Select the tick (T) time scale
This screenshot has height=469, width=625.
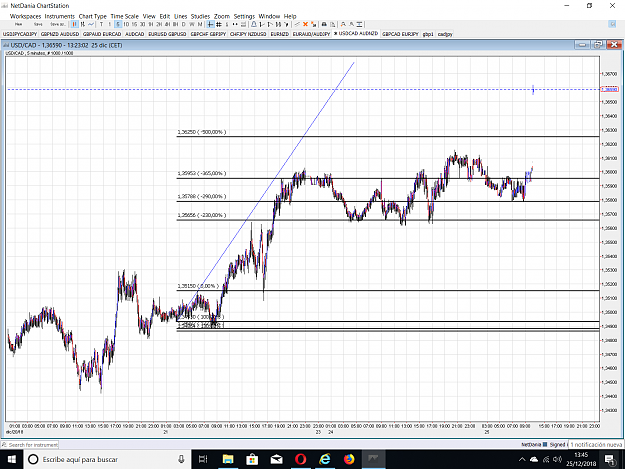[101, 24]
